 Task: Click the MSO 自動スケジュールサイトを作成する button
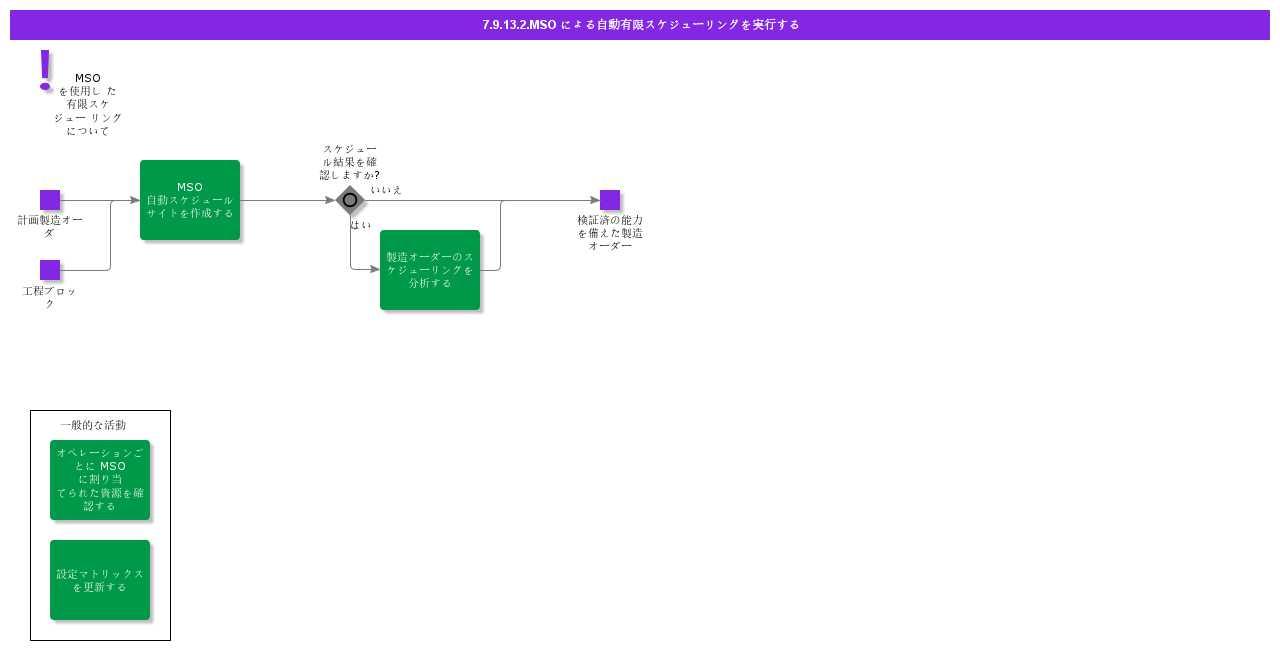190,200
